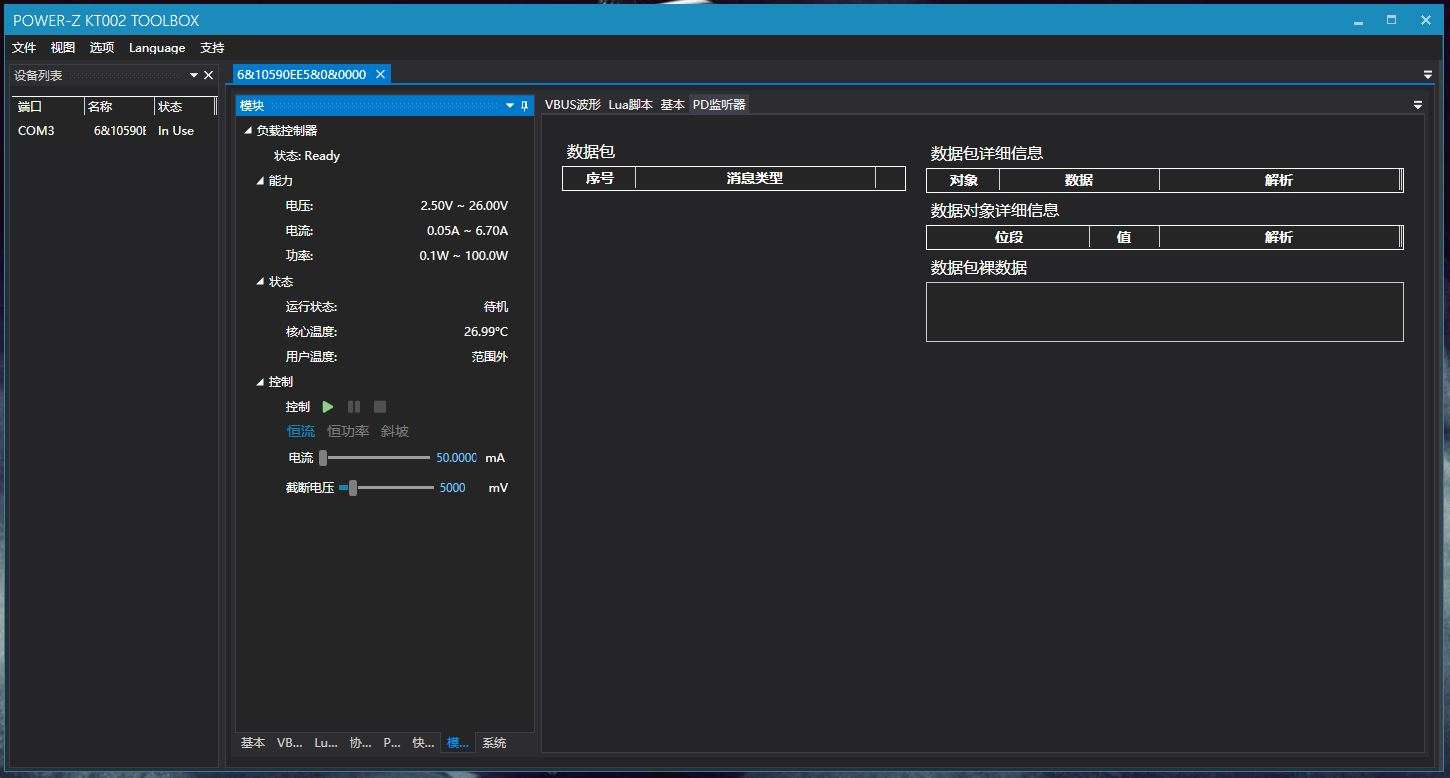The width and height of the screenshot is (1450, 778).
Task: Click the 对象 column header
Action: [x=963, y=180]
